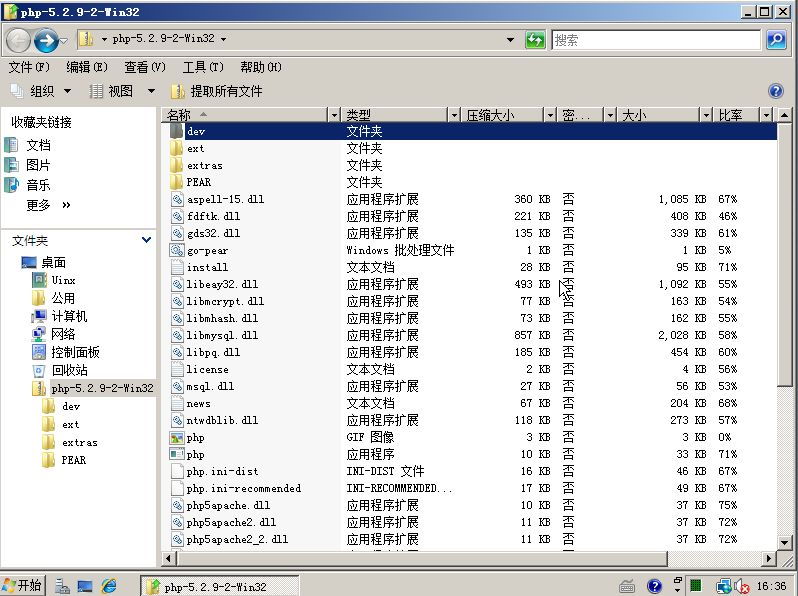The width and height of the screenshot is (798, 596).
Task: Open the help question mark icon in toolbar
Action: click(775, 91)
